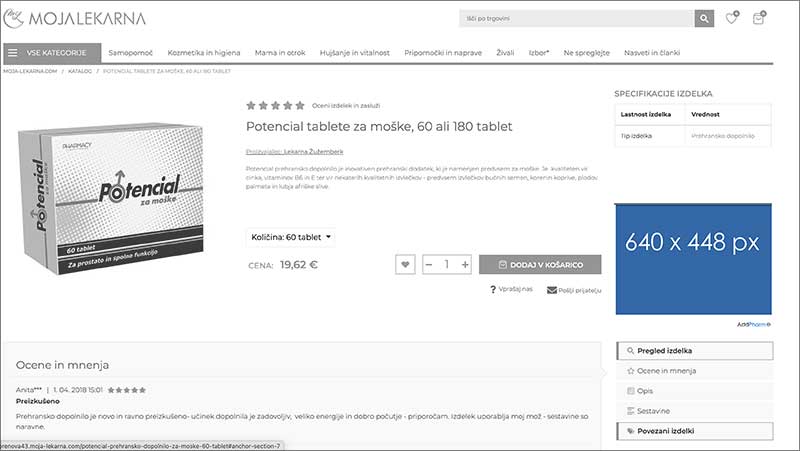Expand the Količina: 60 tablet dropdown

point(291,237)
